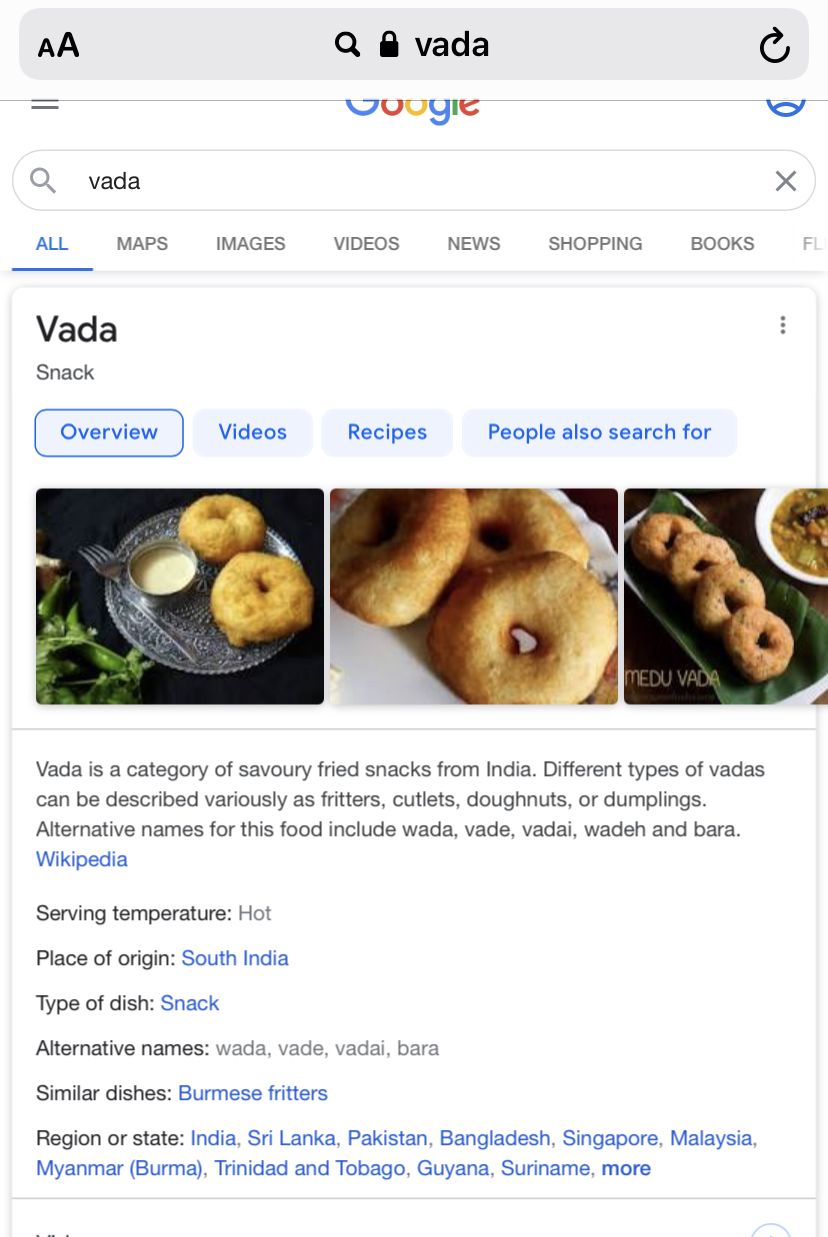Open the hamburger menu
Viewport: 828px width, 1237px height.
pyautogui.click(x=45, y=104)
